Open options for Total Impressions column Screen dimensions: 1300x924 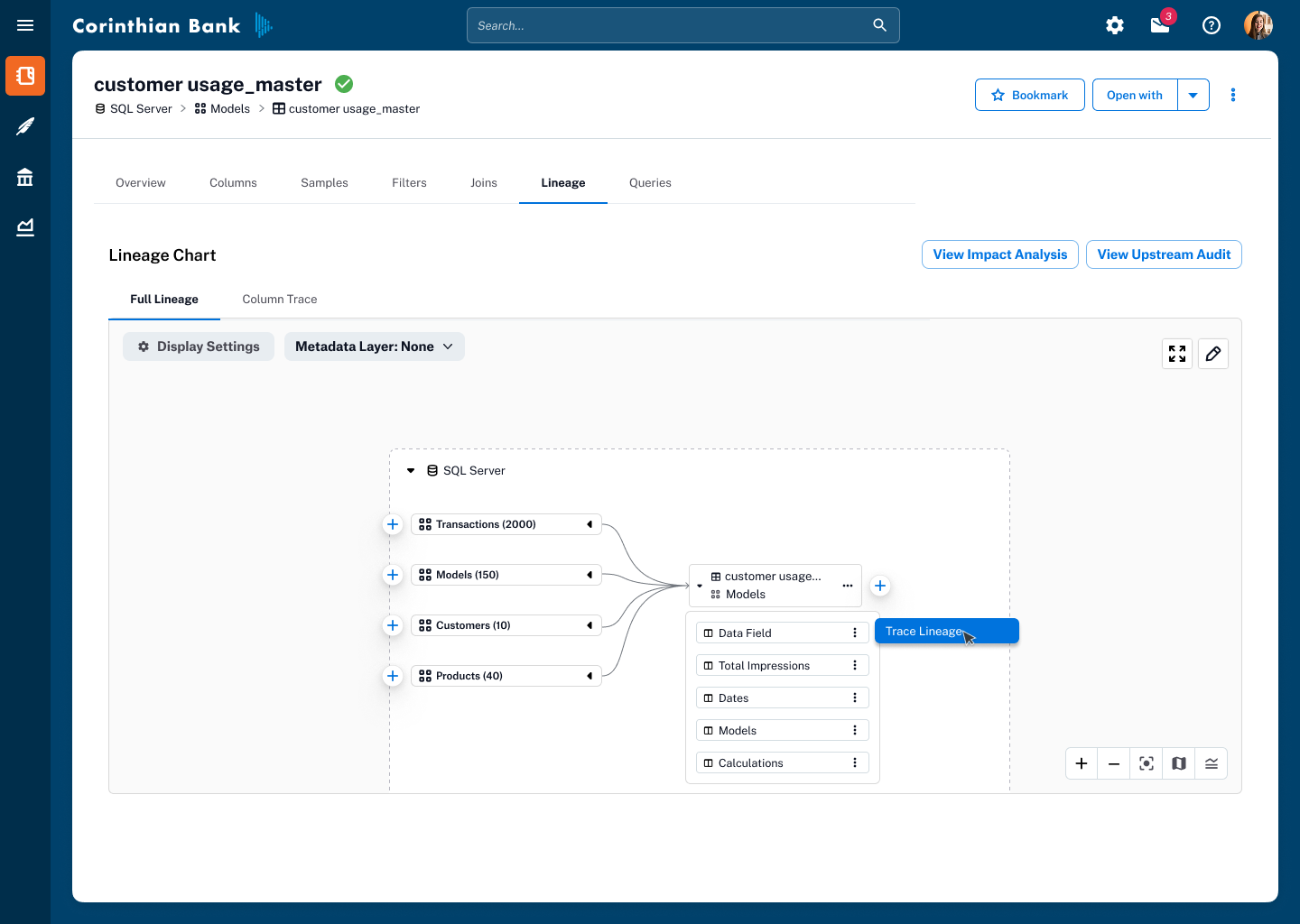[x=855, y=665]
